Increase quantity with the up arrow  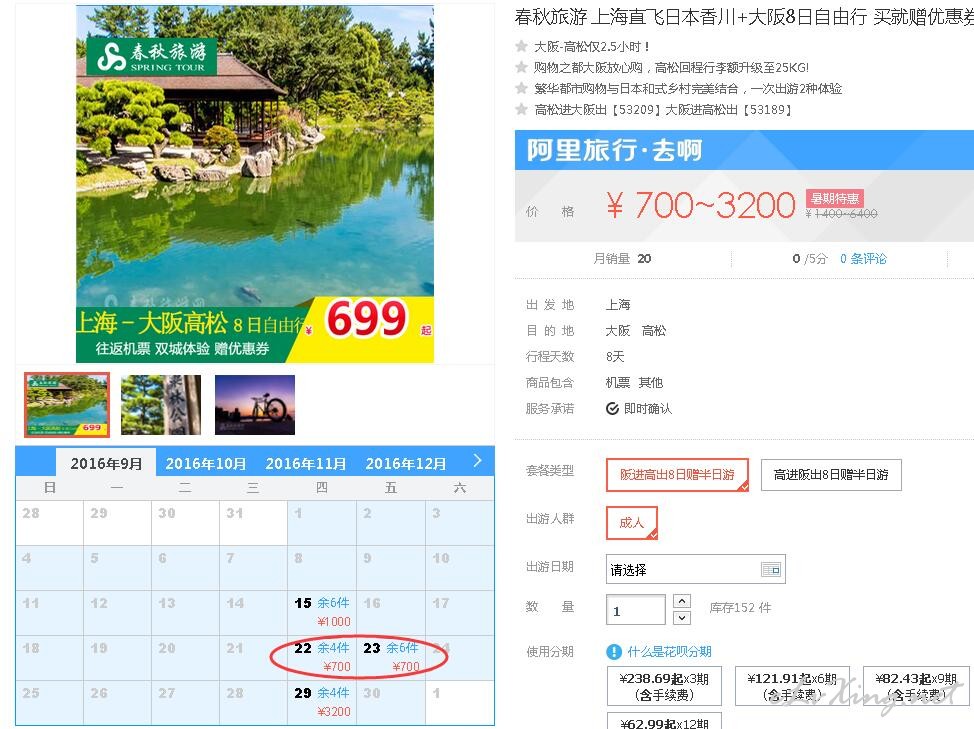[681, 601]
